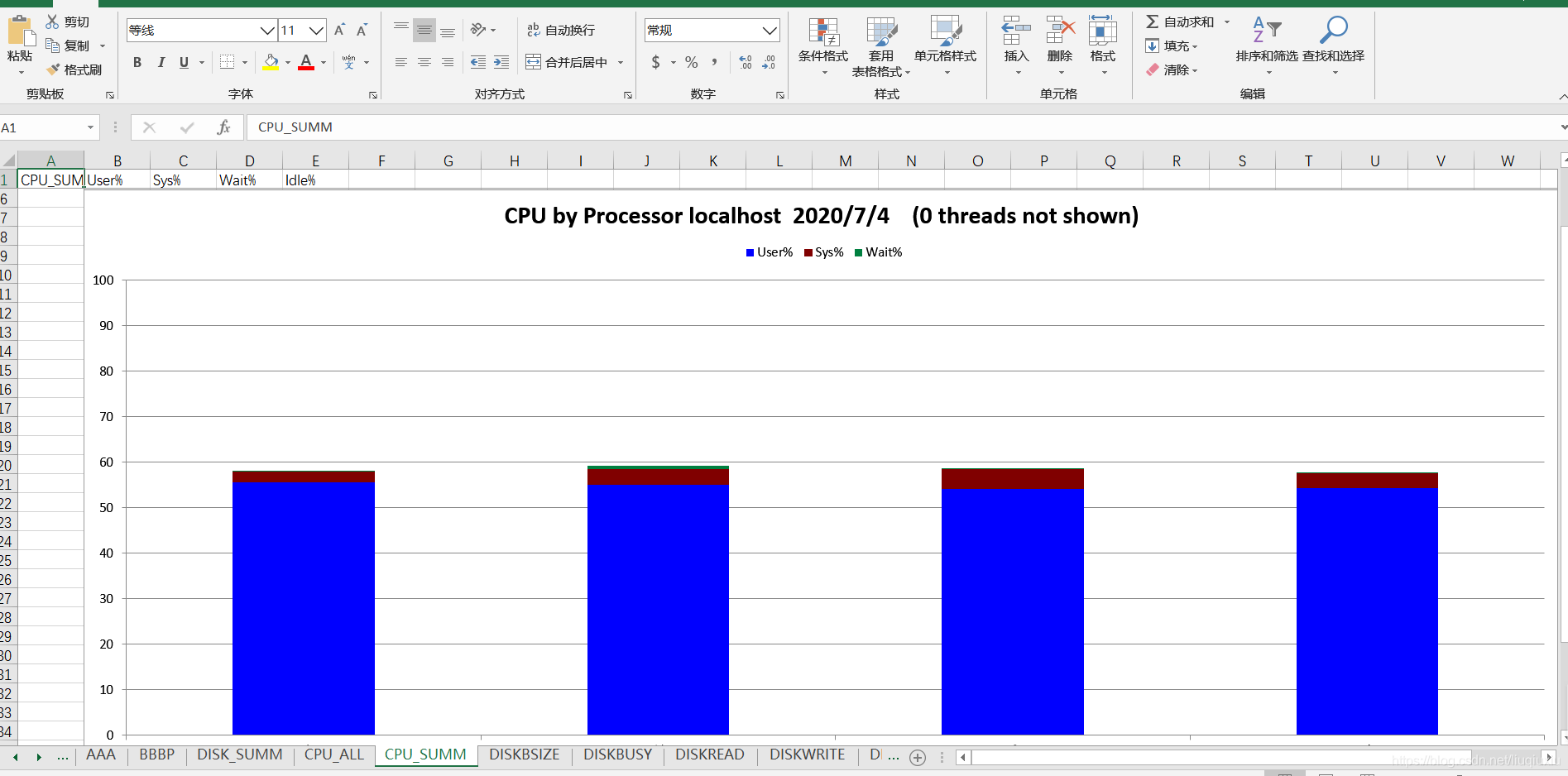Image resolution: width=1568 pixels, height=776 pixels.
Task: Apply comma style icon
Action: point(714,62)
